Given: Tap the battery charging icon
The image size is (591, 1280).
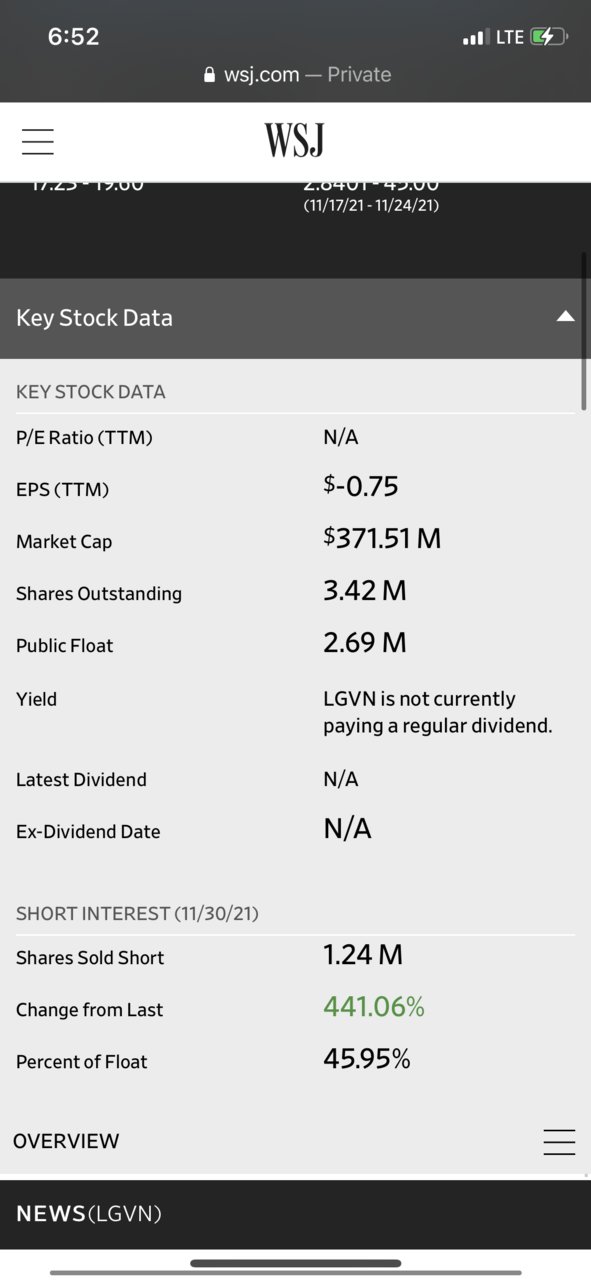Looking at the screenshot, I should (x=549, y=37).
